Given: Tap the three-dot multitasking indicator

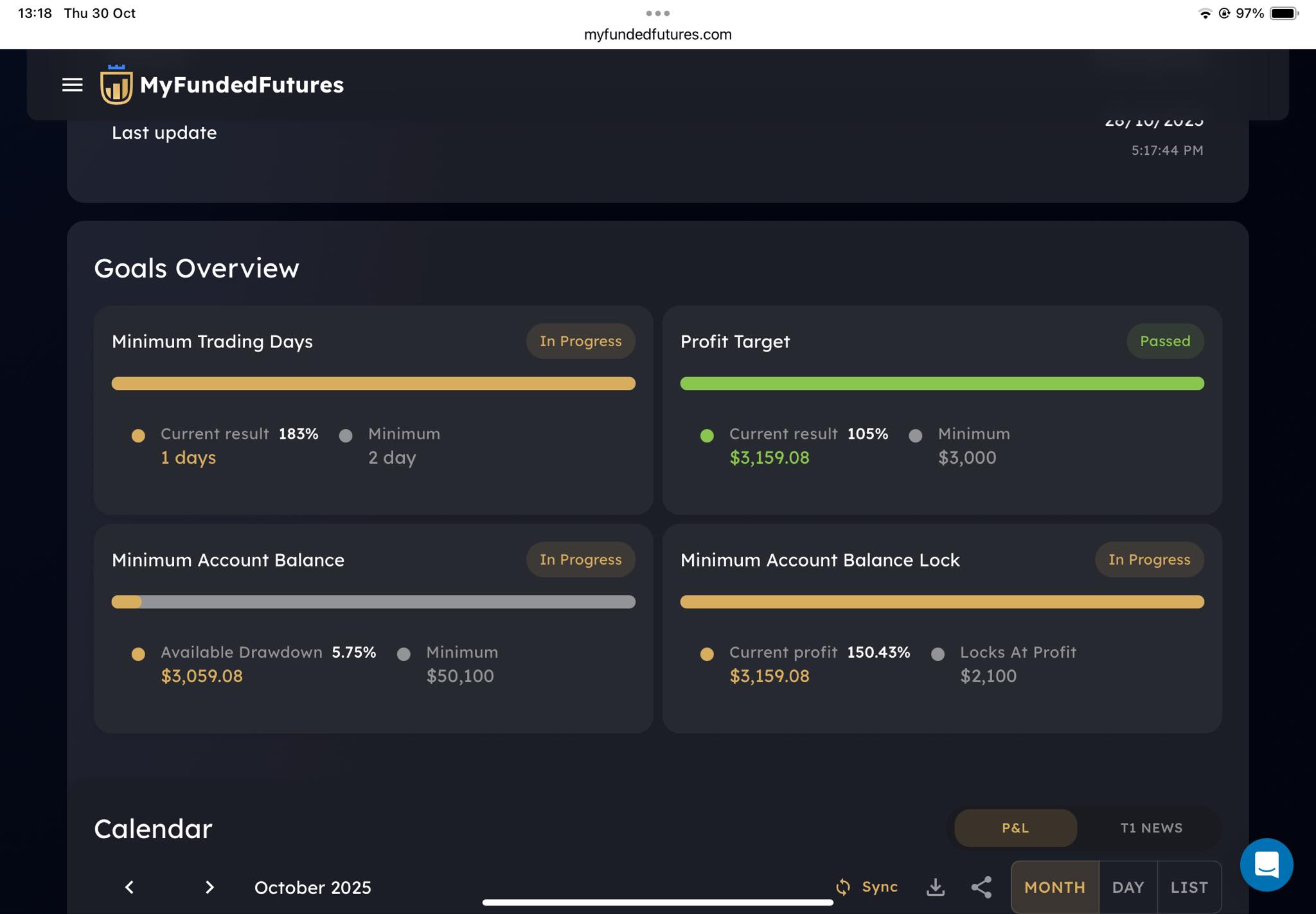Looking at the screenshot, I should point(657,13).
